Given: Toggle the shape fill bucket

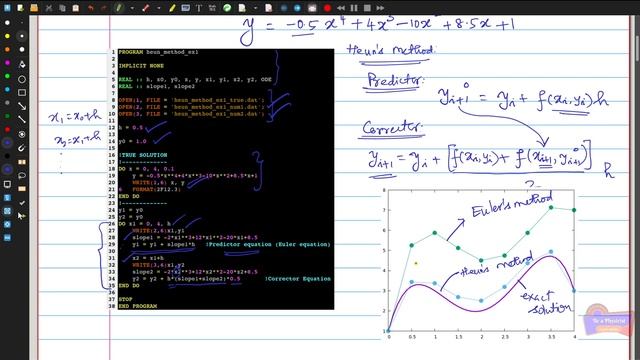Looking at the screenshot, I should (22, 64).
